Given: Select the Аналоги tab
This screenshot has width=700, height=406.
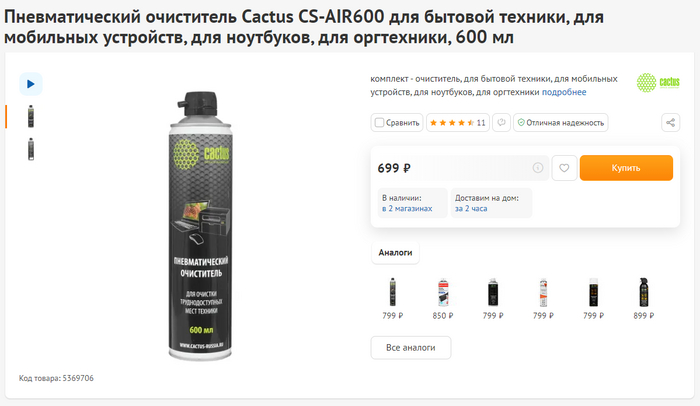Looking at the screenshot, I should [395, 252].
